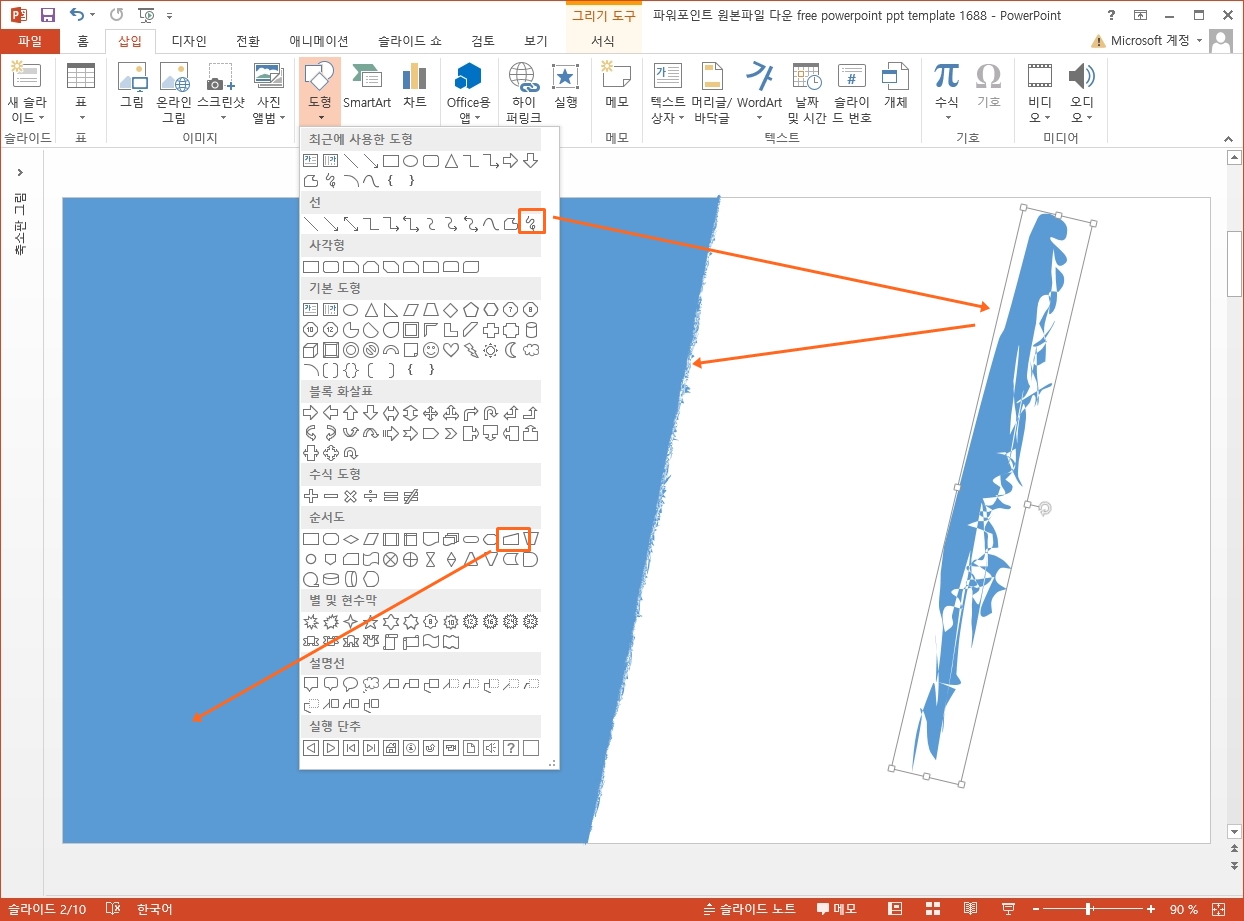Select the Flowchart Decision diamond shape
Screen dimensions: 1244x921
click(x=351, y=540)
